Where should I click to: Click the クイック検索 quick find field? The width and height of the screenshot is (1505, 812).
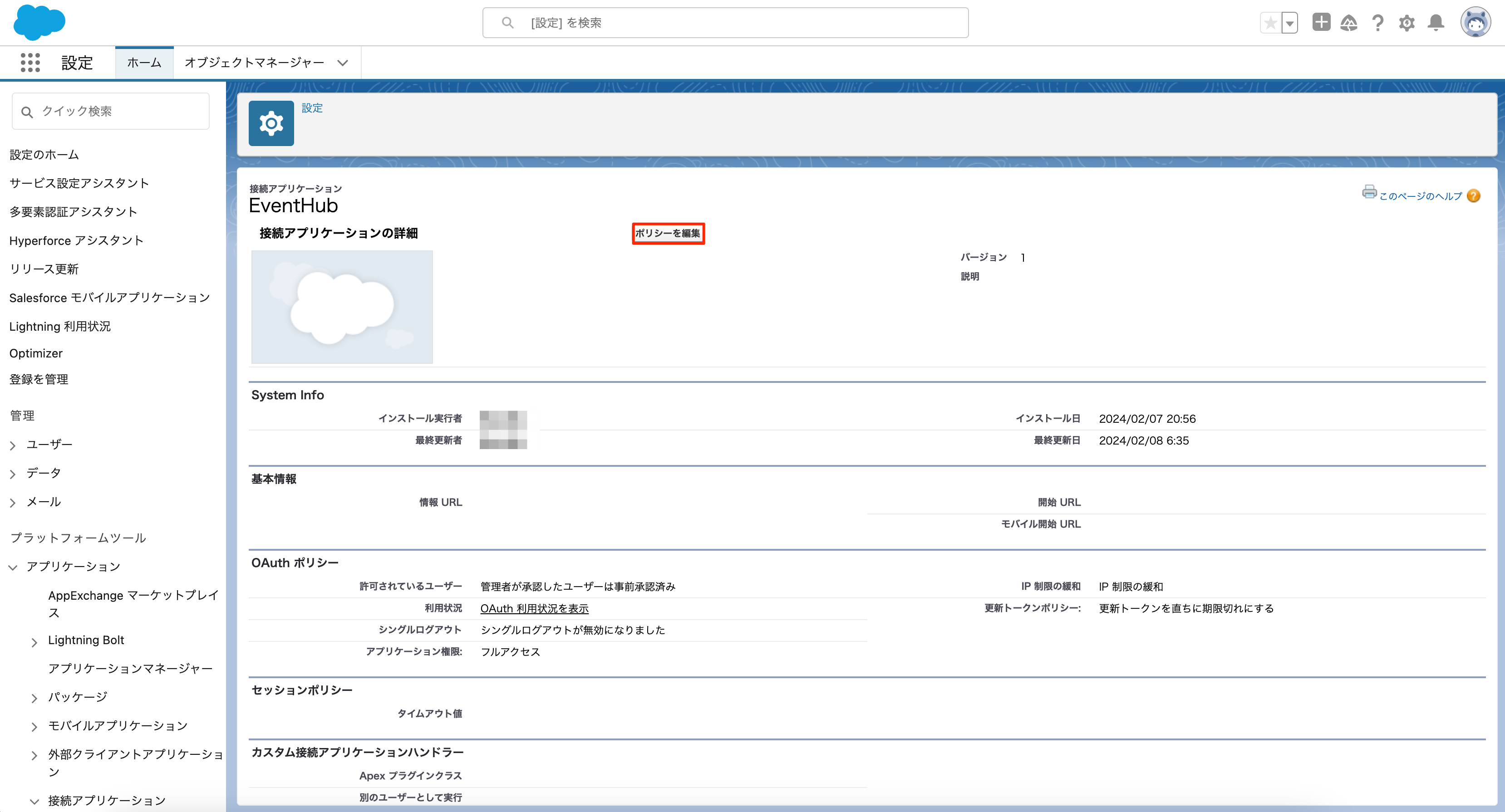pos(110,111)
